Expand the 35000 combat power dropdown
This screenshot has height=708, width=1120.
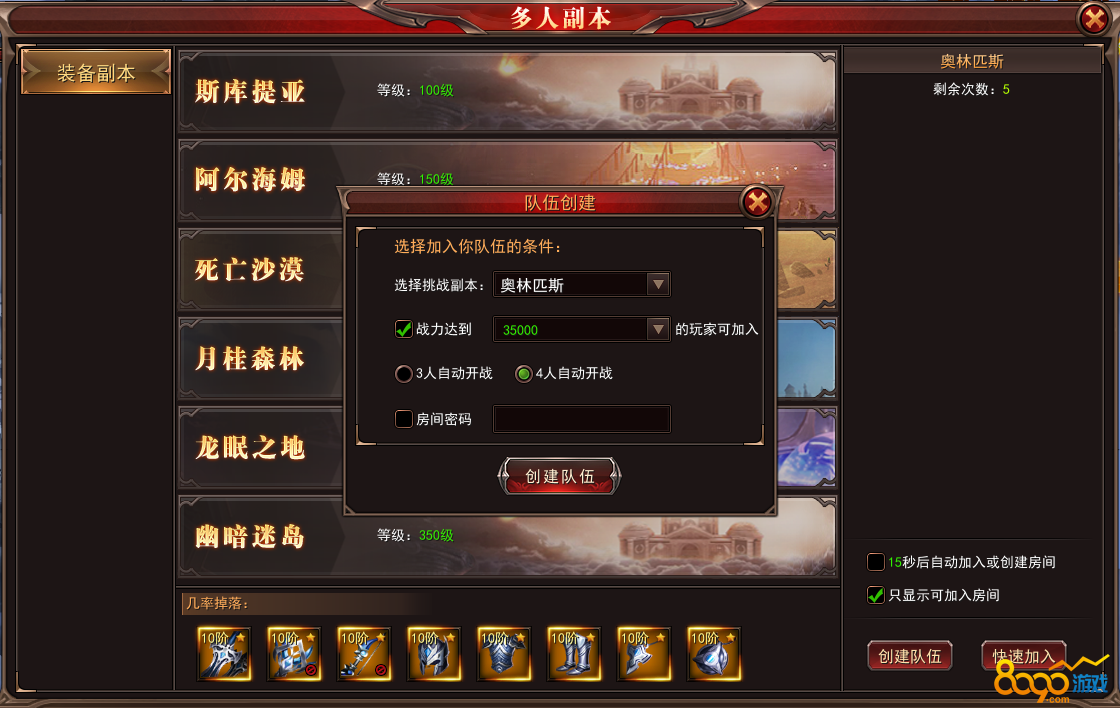coord(658,329)
